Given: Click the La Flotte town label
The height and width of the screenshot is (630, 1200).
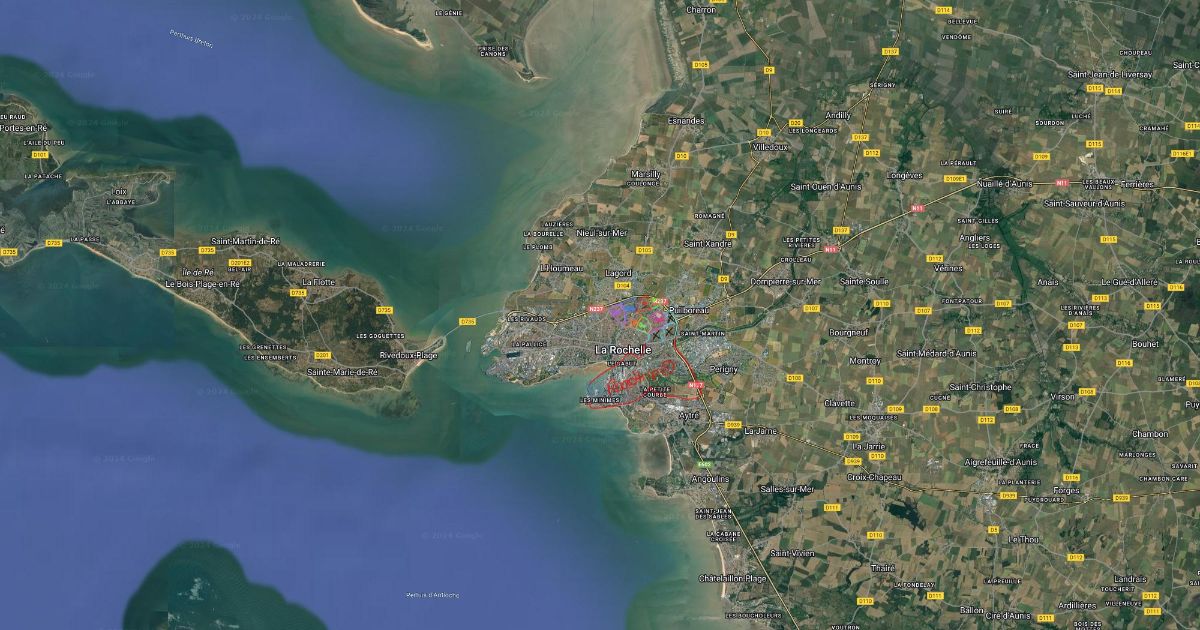Looking at the screenshot, I should (318, 282).
